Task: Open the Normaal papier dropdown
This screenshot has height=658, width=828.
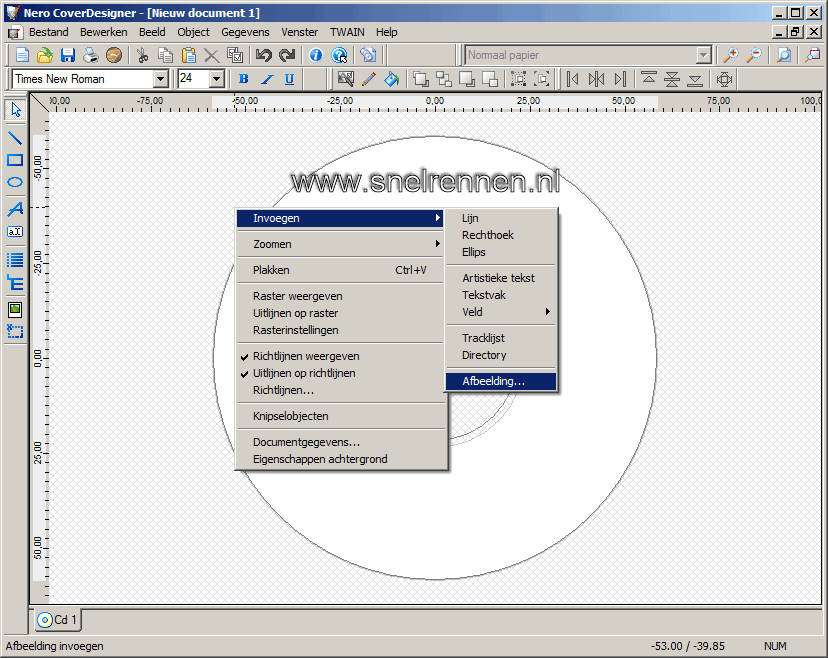Action: (703, 55)
